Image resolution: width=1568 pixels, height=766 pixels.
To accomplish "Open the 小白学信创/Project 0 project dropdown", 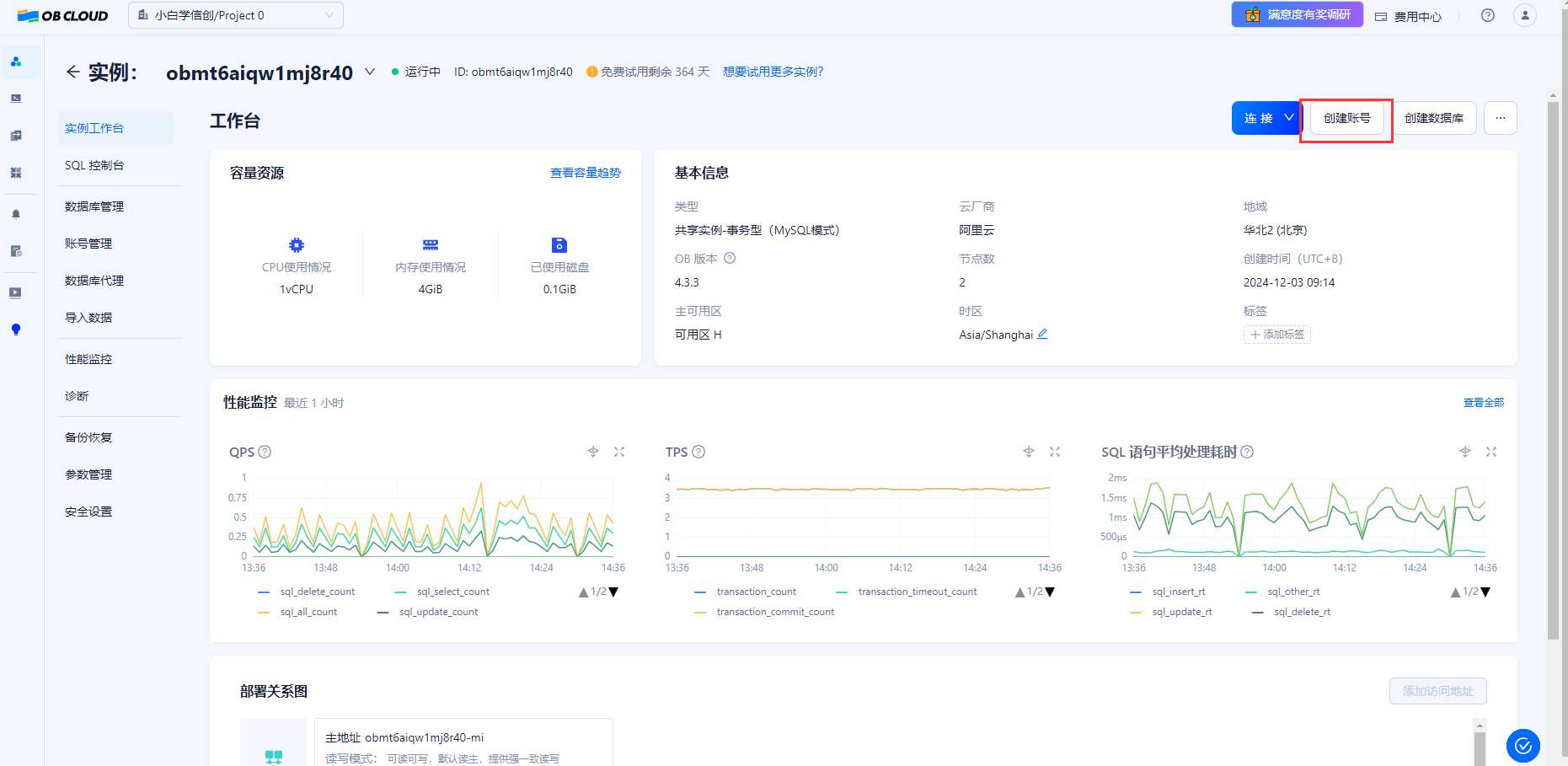I will click(236, 15).
